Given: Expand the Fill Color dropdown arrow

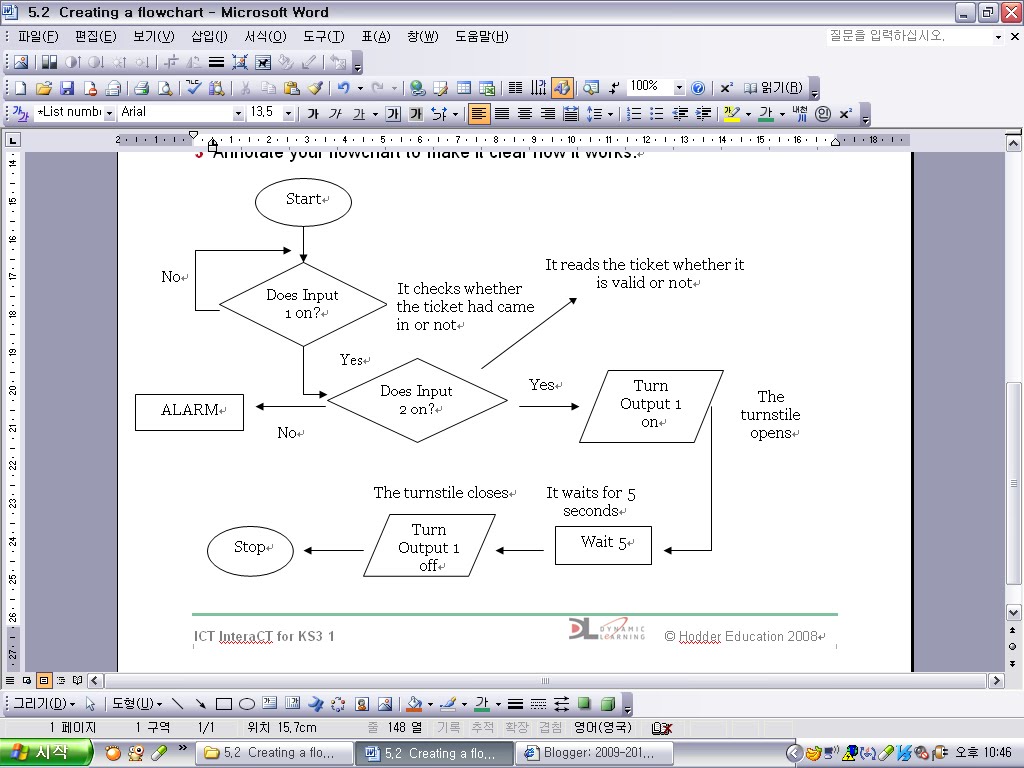Looking at the screenshot, I should tap(430, 703).
